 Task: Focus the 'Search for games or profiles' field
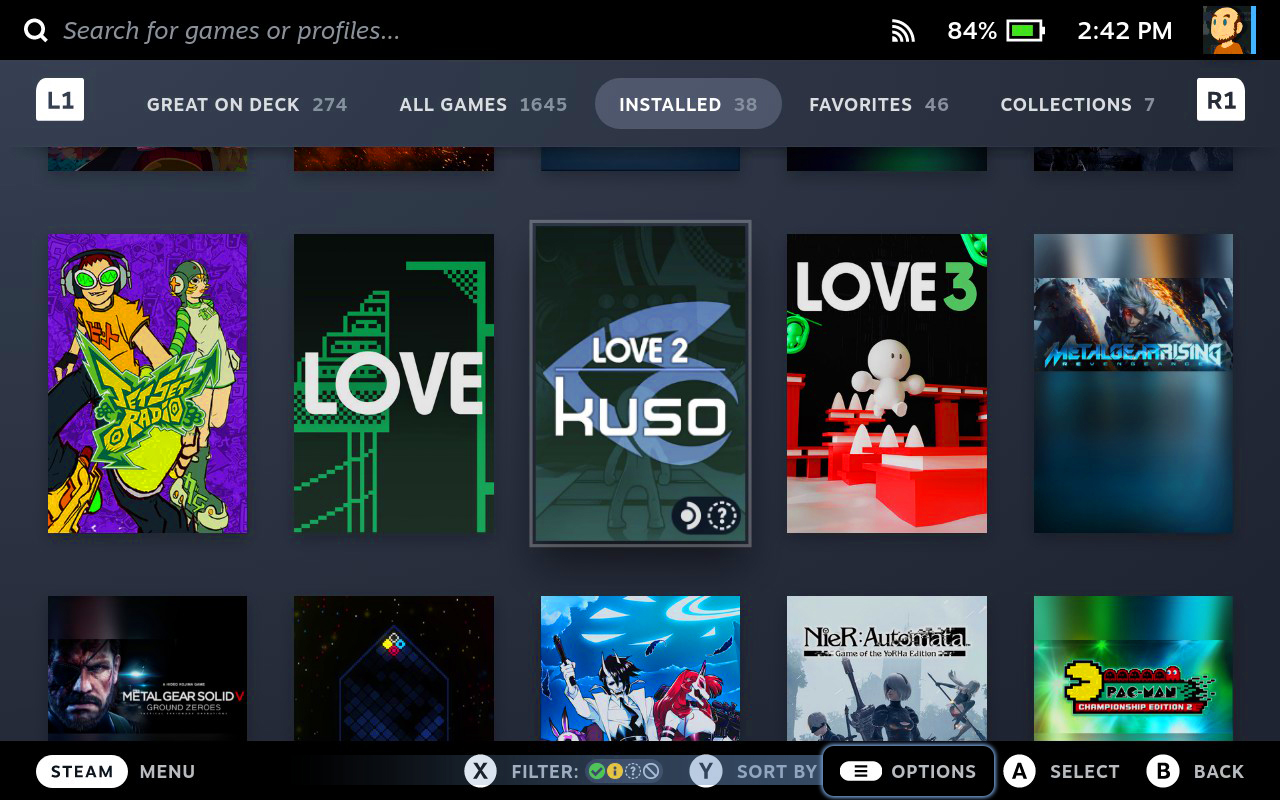click(232, 31)
